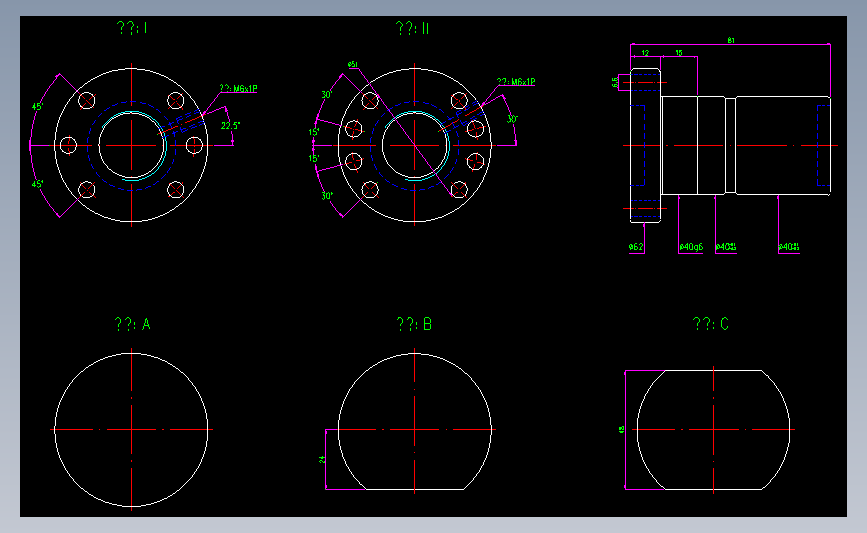Click the ø40g6 diameter label
Image resolution: width=867 pixels, height=533 pixels.
[691, 247]
